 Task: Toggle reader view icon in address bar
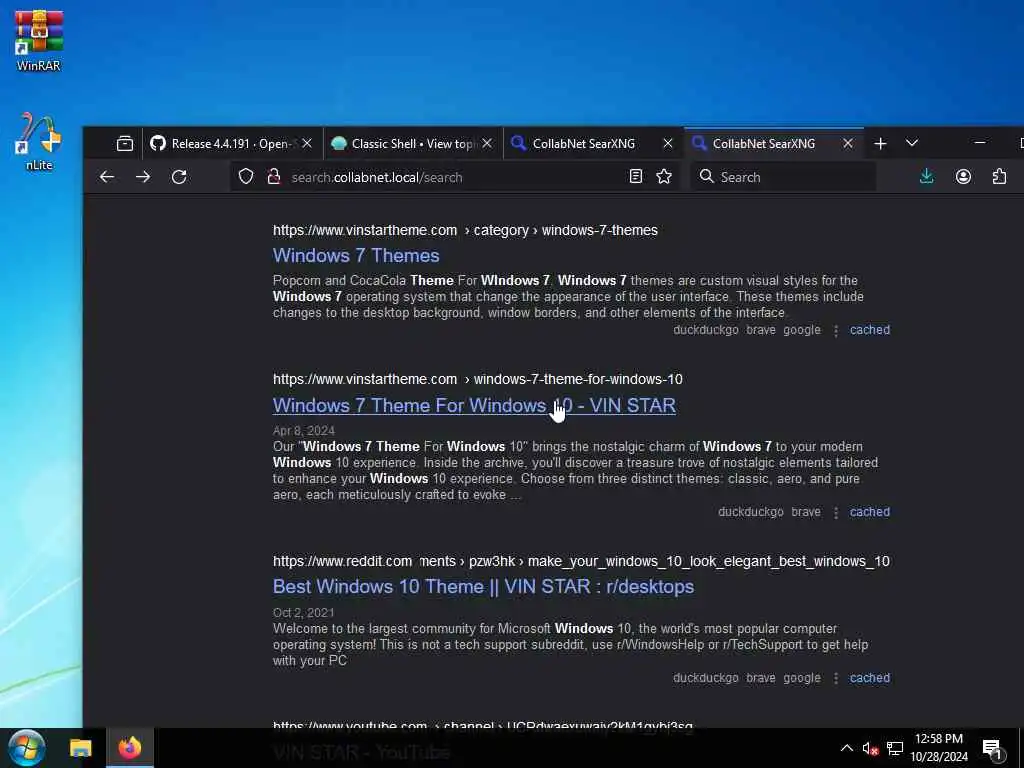pos(635,176)
